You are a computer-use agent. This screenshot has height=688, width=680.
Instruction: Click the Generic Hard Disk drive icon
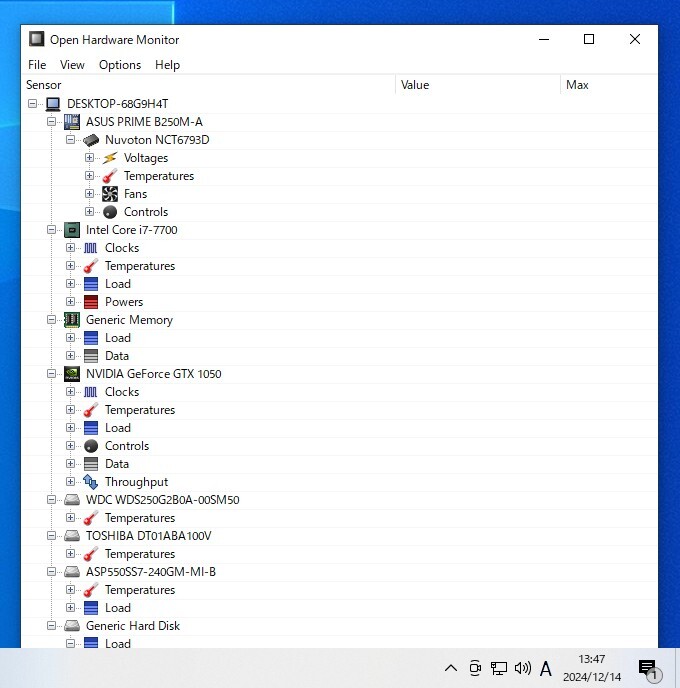coord(72,626)
